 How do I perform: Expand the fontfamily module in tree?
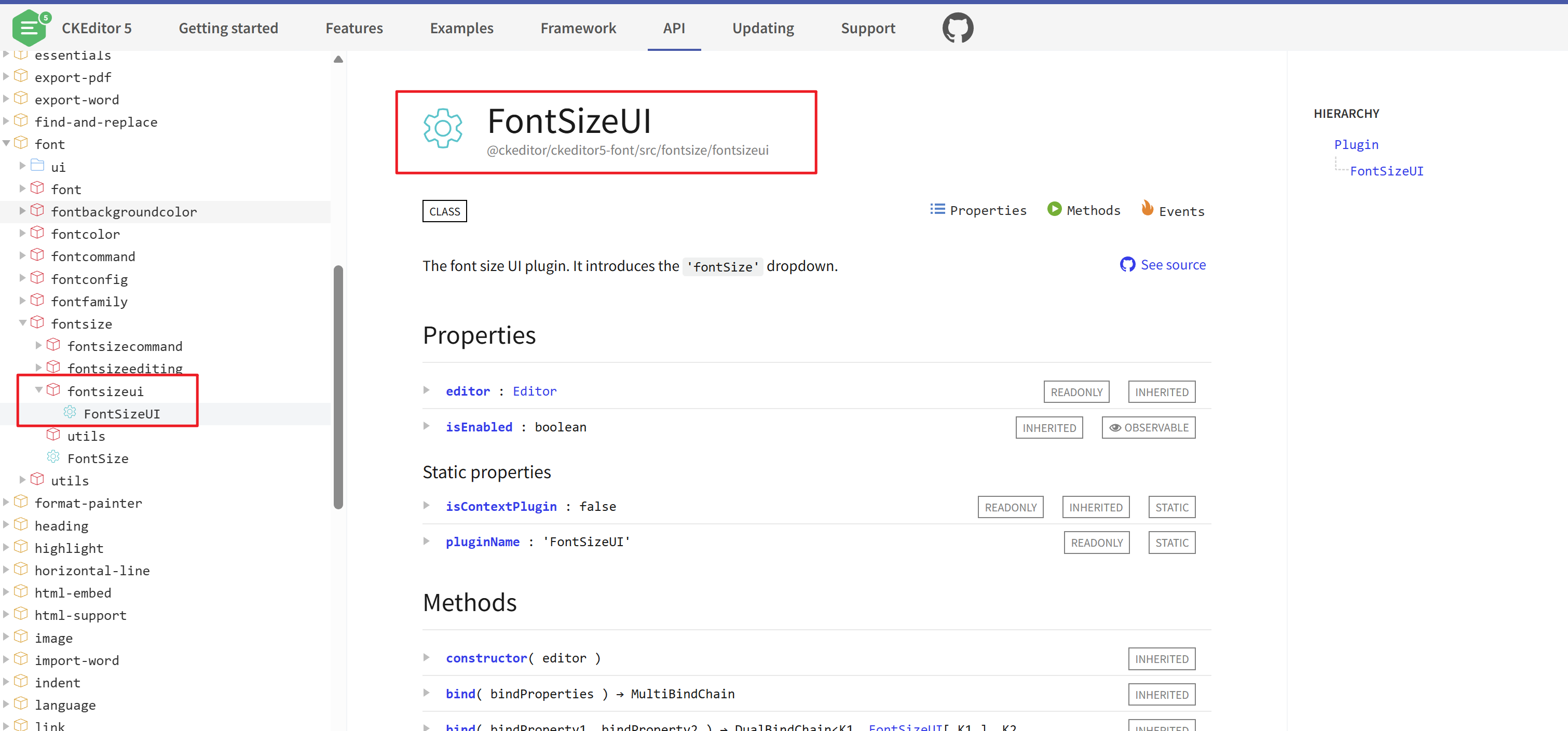click(x=22, y=301)
